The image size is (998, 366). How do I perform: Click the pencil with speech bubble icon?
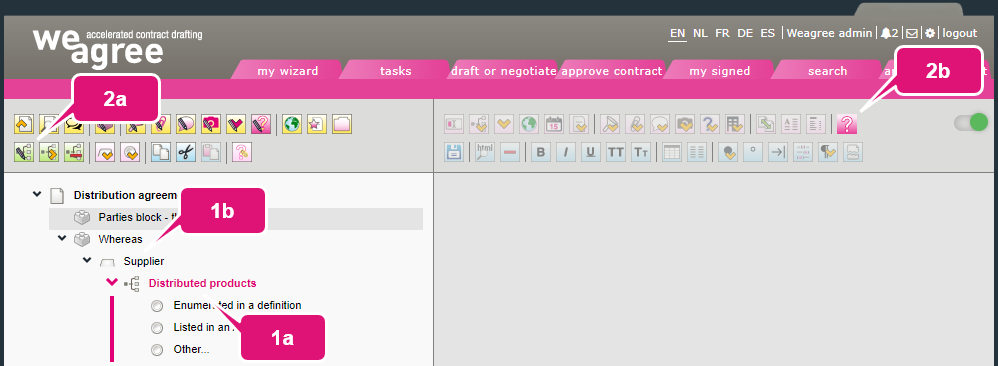coord(186,124)
